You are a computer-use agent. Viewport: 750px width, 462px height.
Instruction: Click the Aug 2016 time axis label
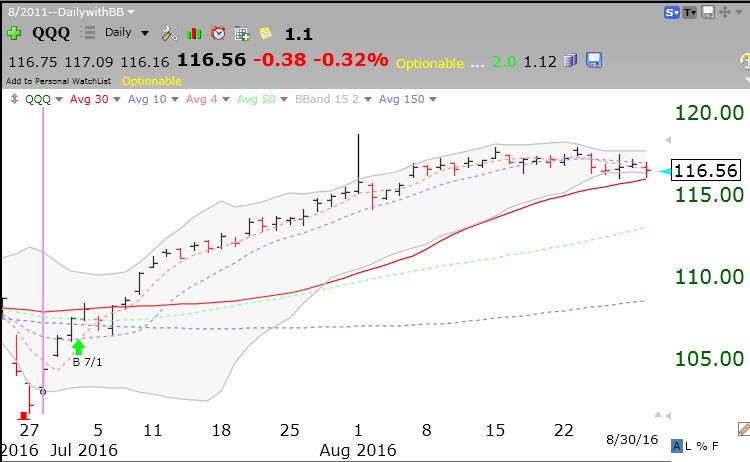tap(358, 450)
